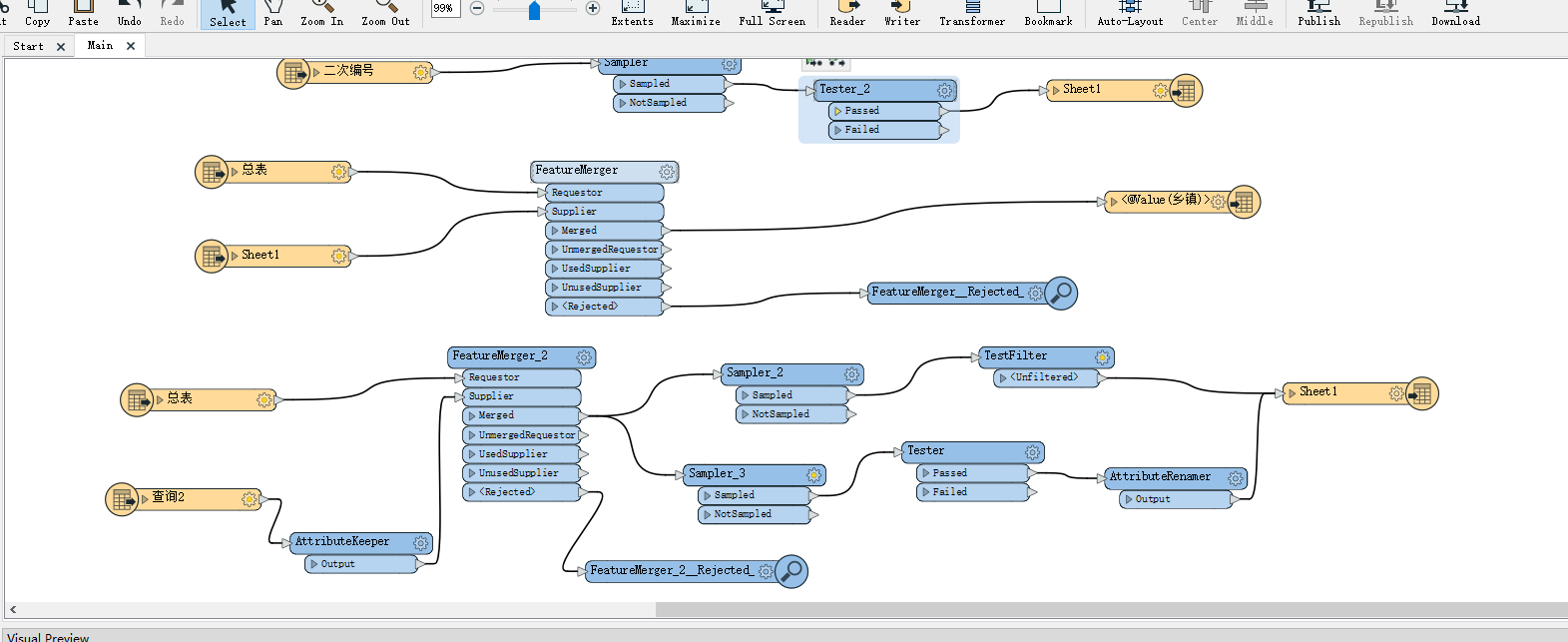Viewport: 1568px width, 642px height.
Task: Click the zoom slider handle
Action: coord(534,10)
